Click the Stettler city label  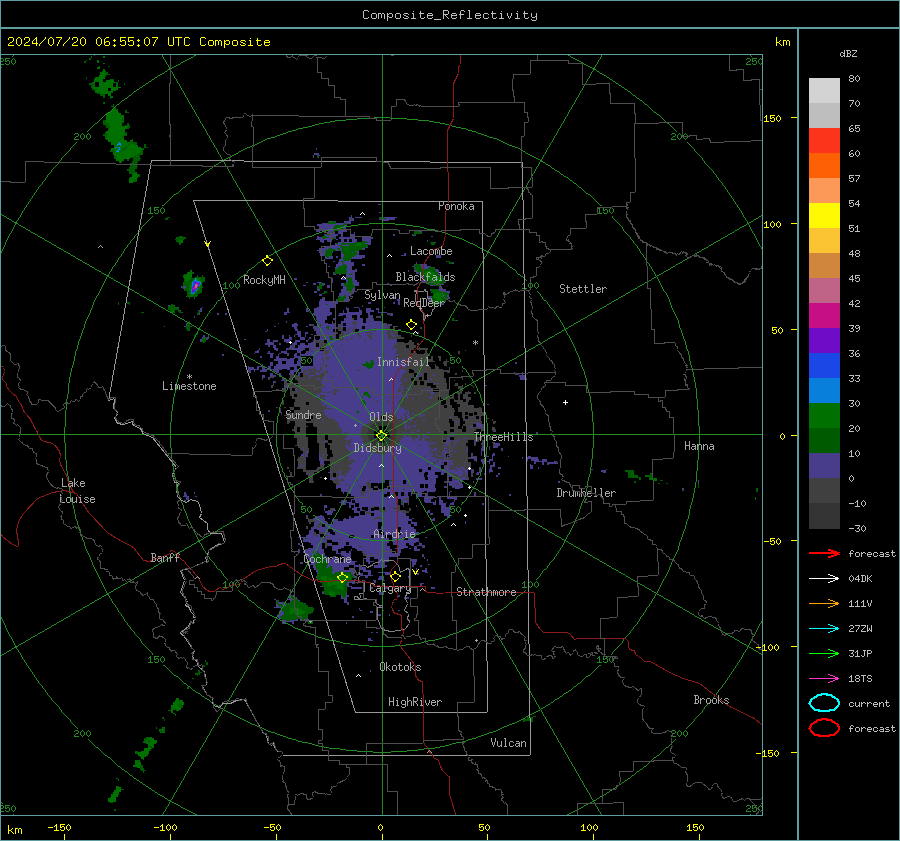pos(583,289)
